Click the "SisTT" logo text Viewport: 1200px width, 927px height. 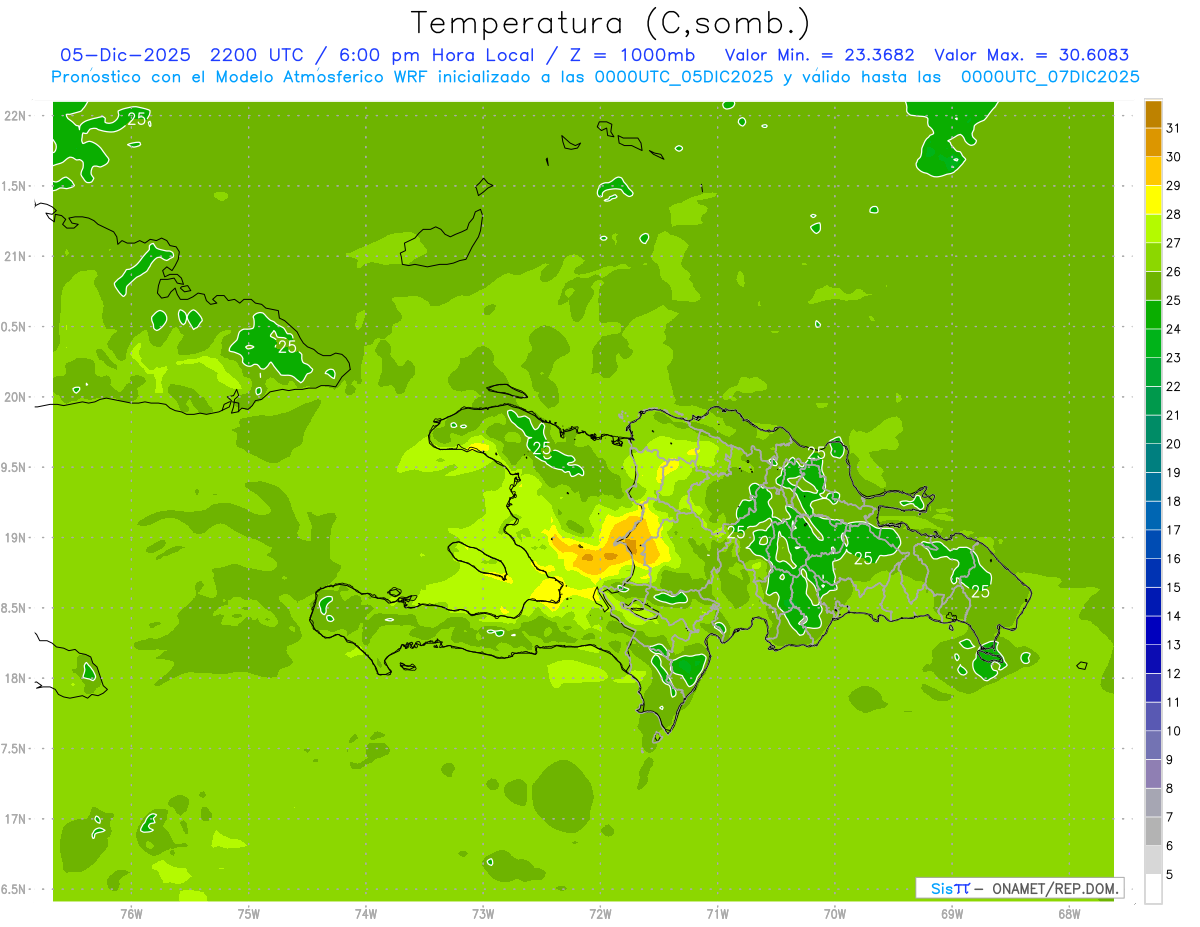[949, 888]
